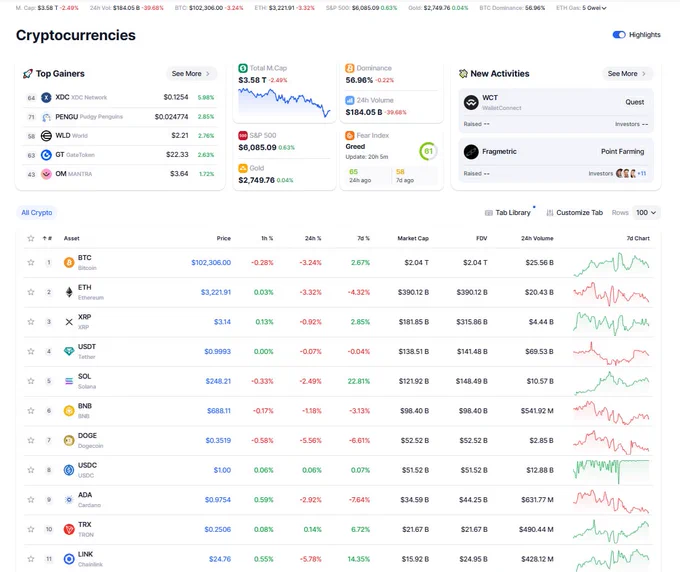680x572 pixels.
Task: Click the Cardano coin logo
Action: (69, 500)
